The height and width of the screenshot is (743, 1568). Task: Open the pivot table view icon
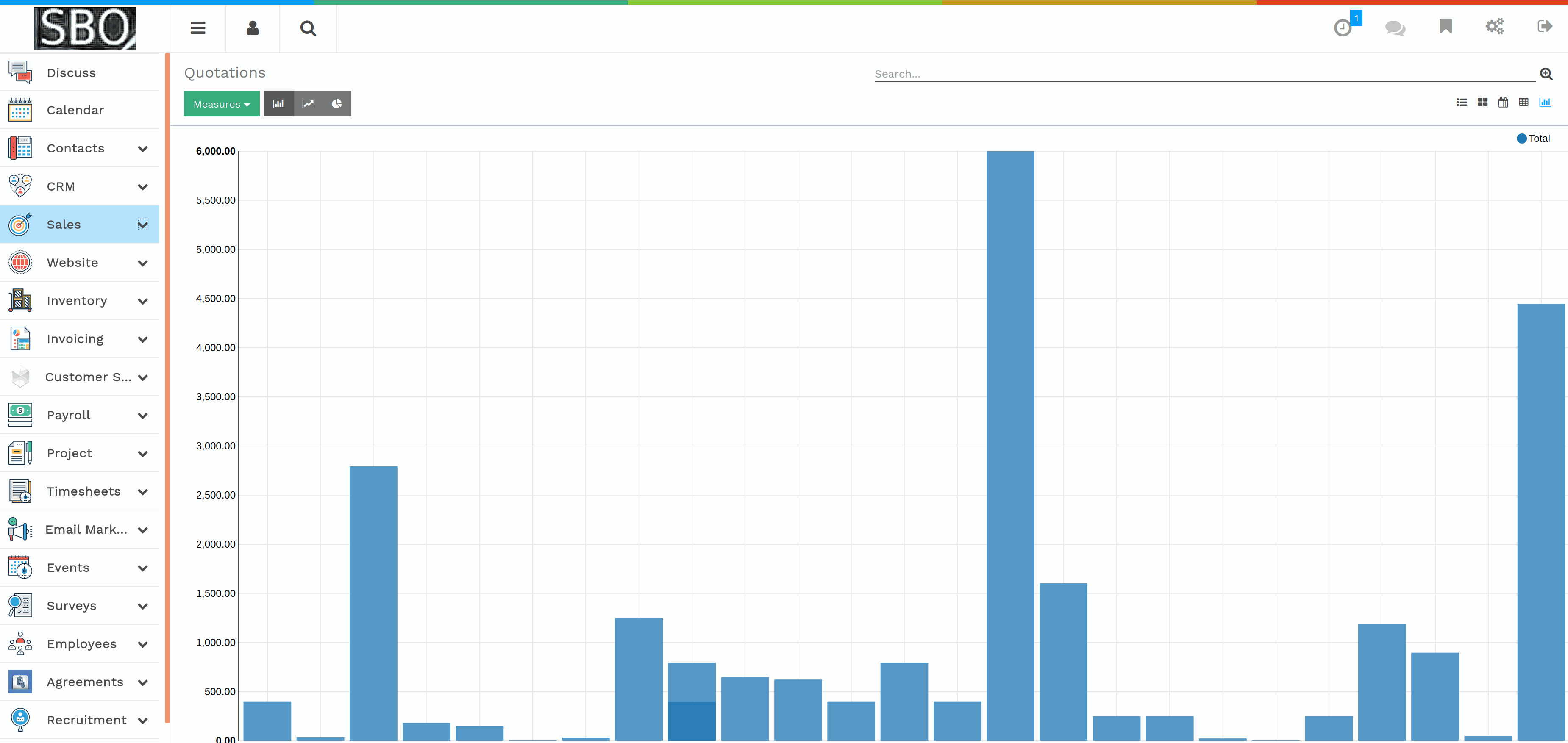coord(1524,102)
